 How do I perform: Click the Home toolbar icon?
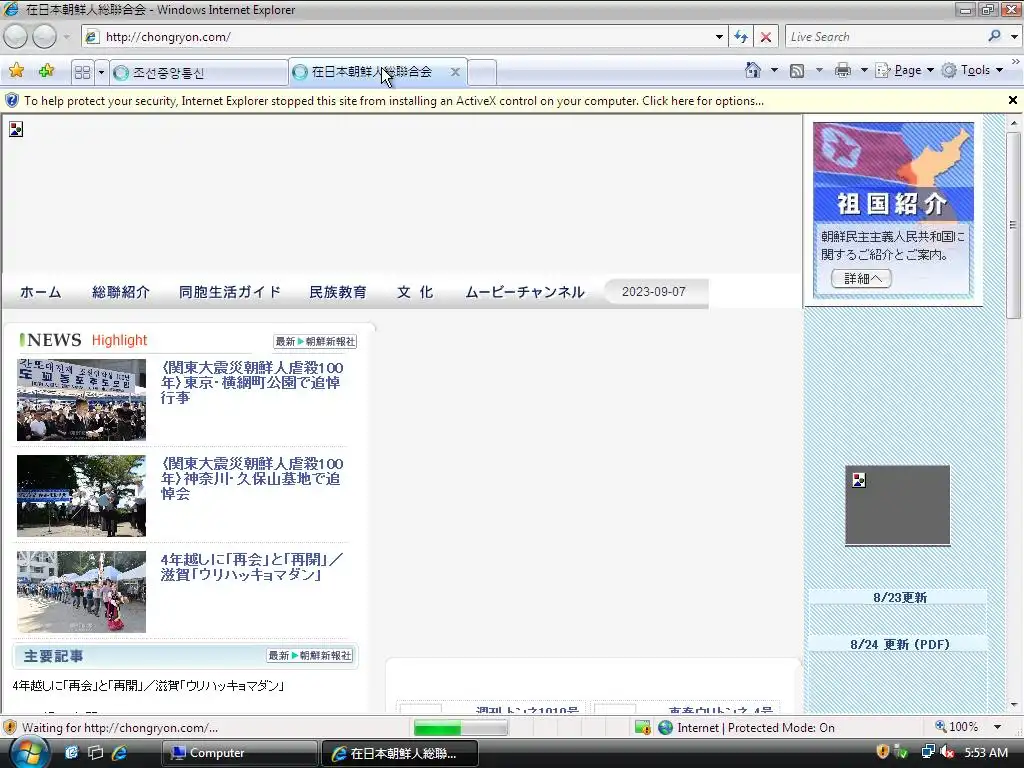[x=753, y=70]
